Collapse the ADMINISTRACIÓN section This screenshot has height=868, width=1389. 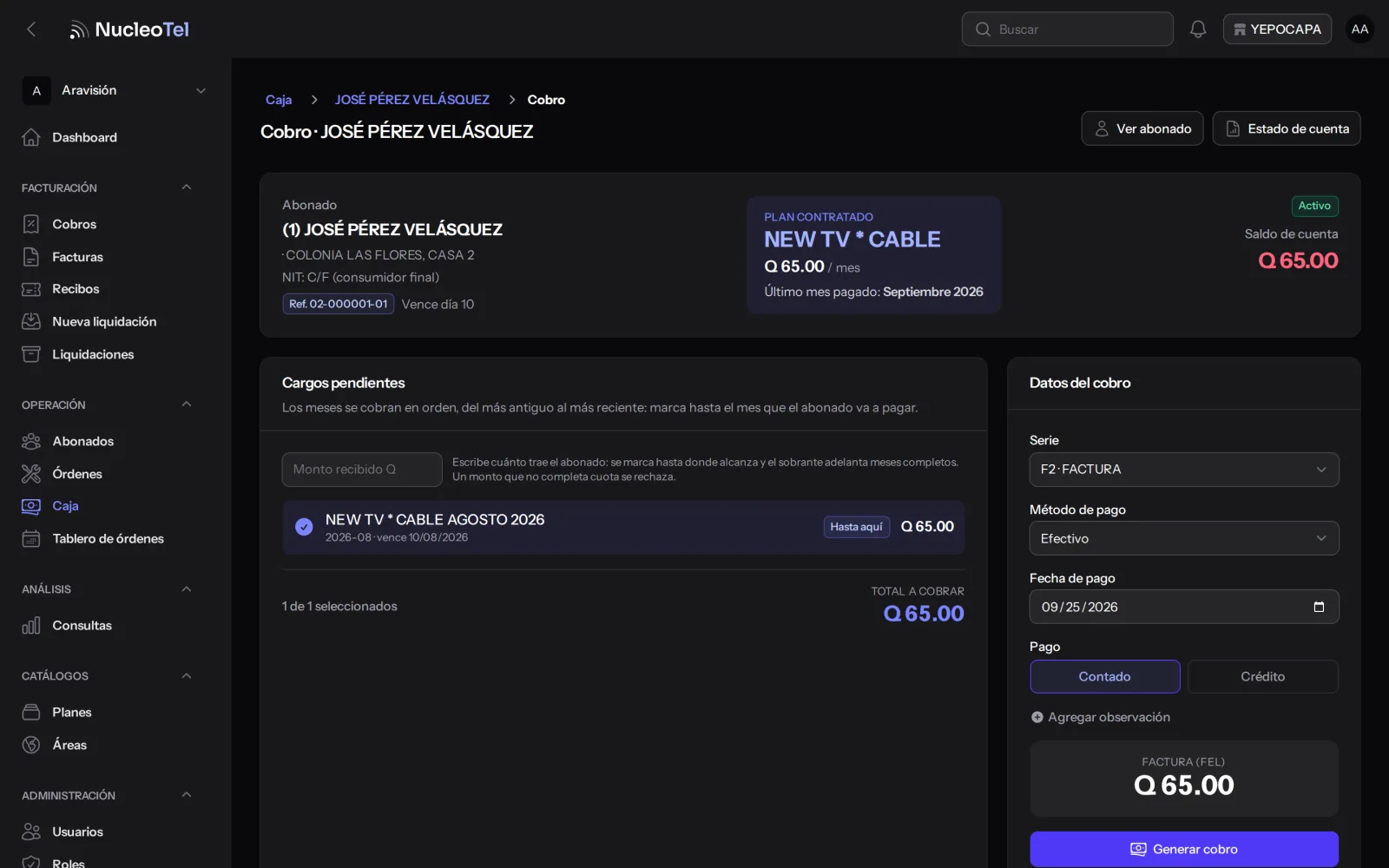tap(186, 795)
